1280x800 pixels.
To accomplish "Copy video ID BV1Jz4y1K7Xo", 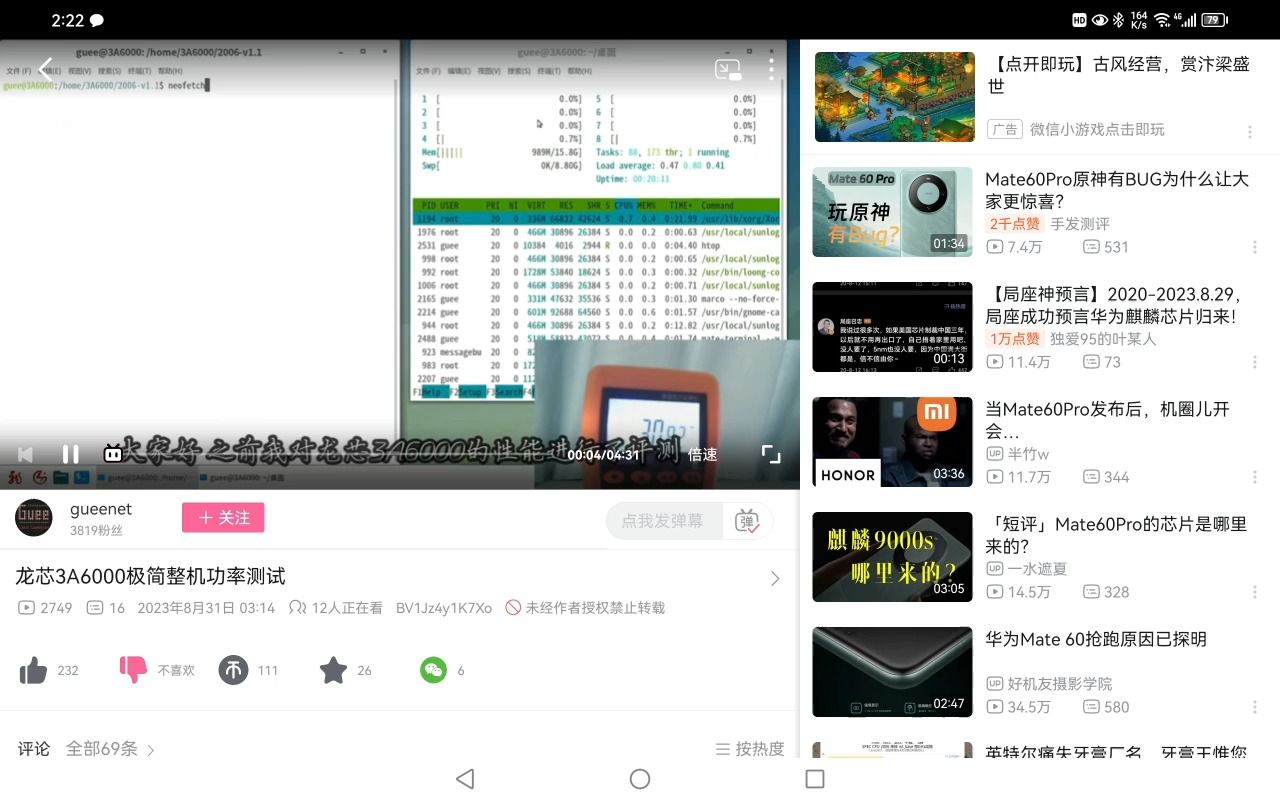I will 444,608.
